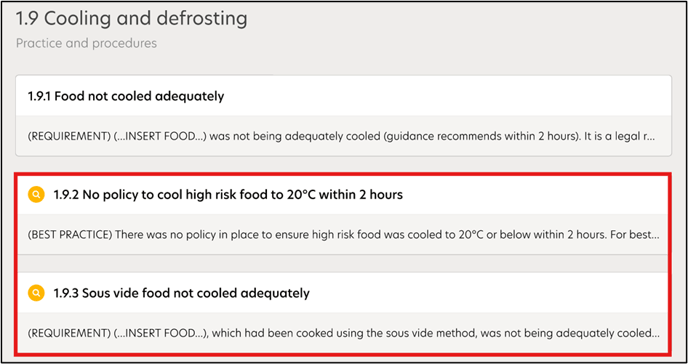
Task: Click the INSERT FOOD placeholder in item 1.9.3
Action: (161, 333)
